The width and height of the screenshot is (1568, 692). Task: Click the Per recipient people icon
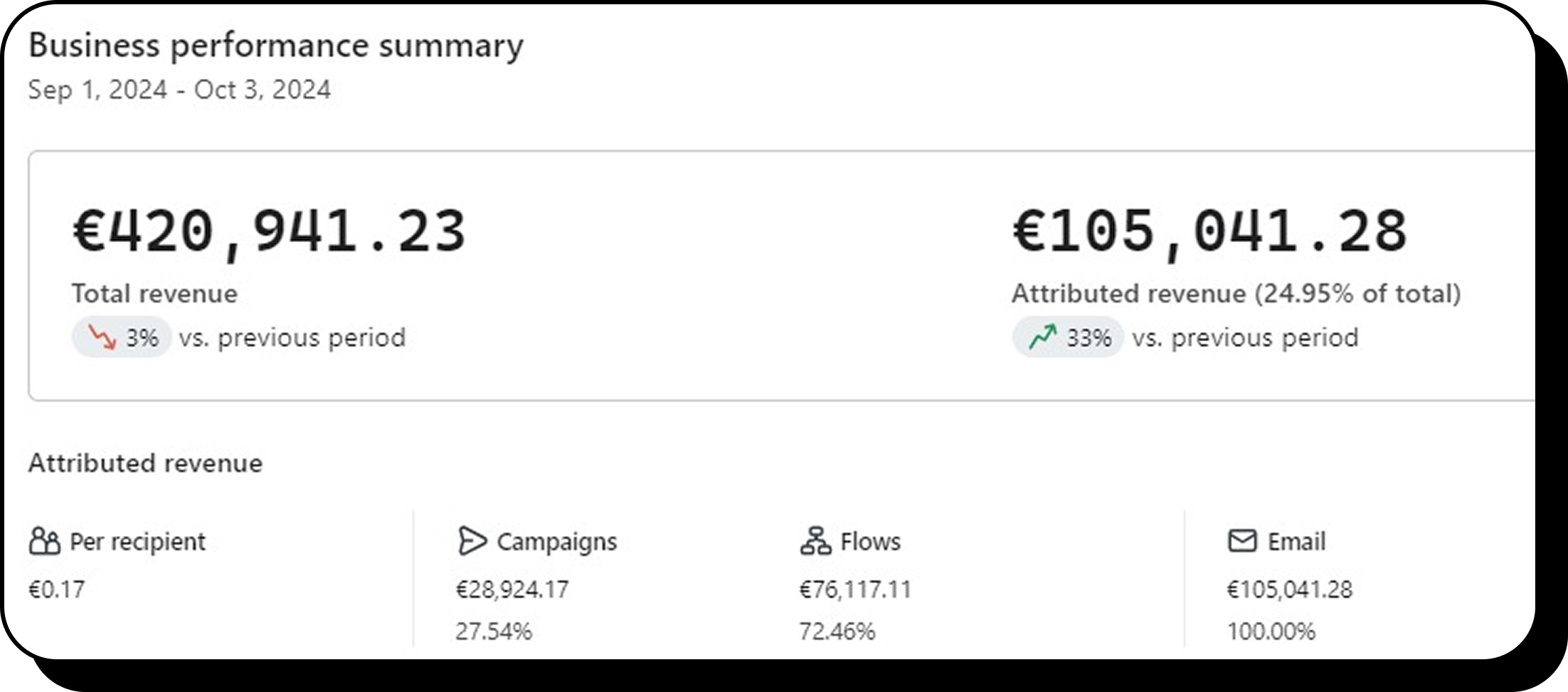click(x=45, y=541)
